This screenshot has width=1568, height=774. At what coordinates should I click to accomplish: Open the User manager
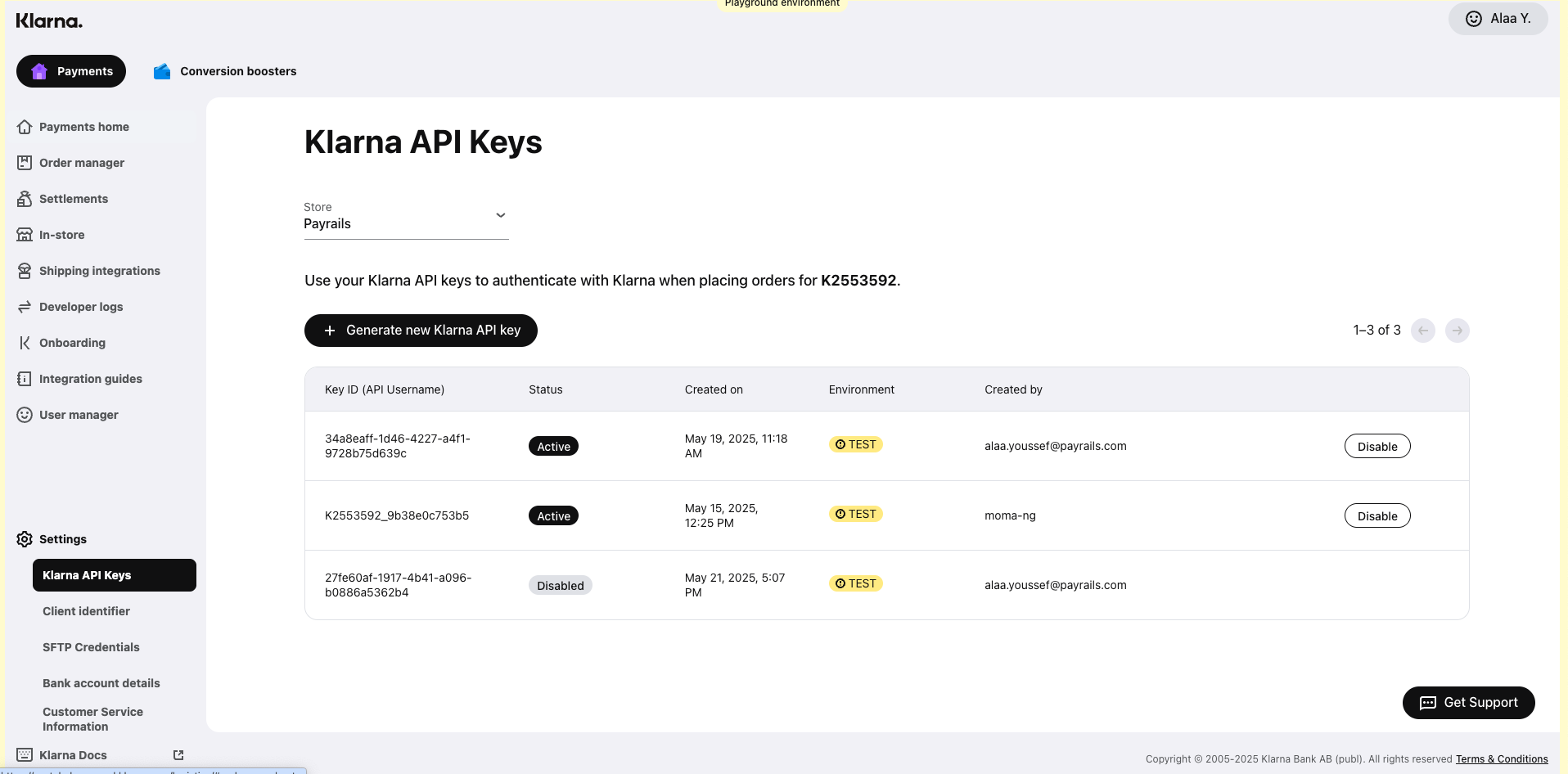click(x=79, y=415)
